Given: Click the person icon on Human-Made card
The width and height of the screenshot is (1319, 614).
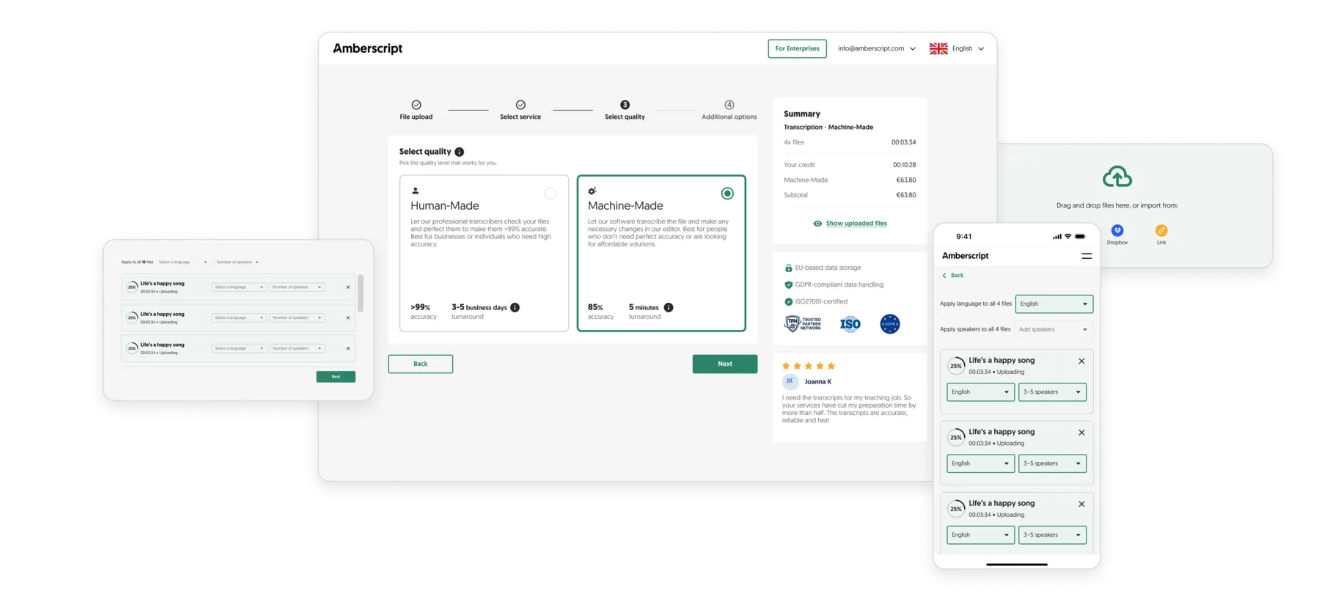Looking at the screenshot, I should coord(415,191).
